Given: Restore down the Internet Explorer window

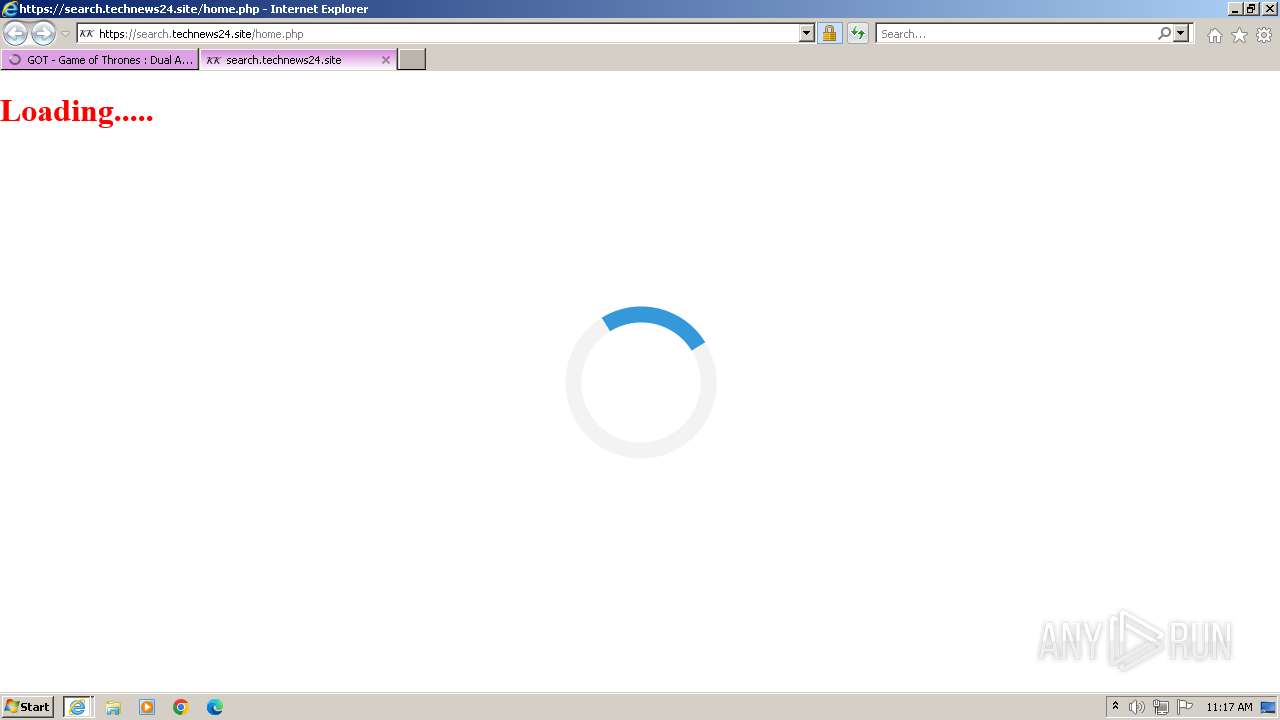Looking at the screenshot, I should pos(1251,9).
